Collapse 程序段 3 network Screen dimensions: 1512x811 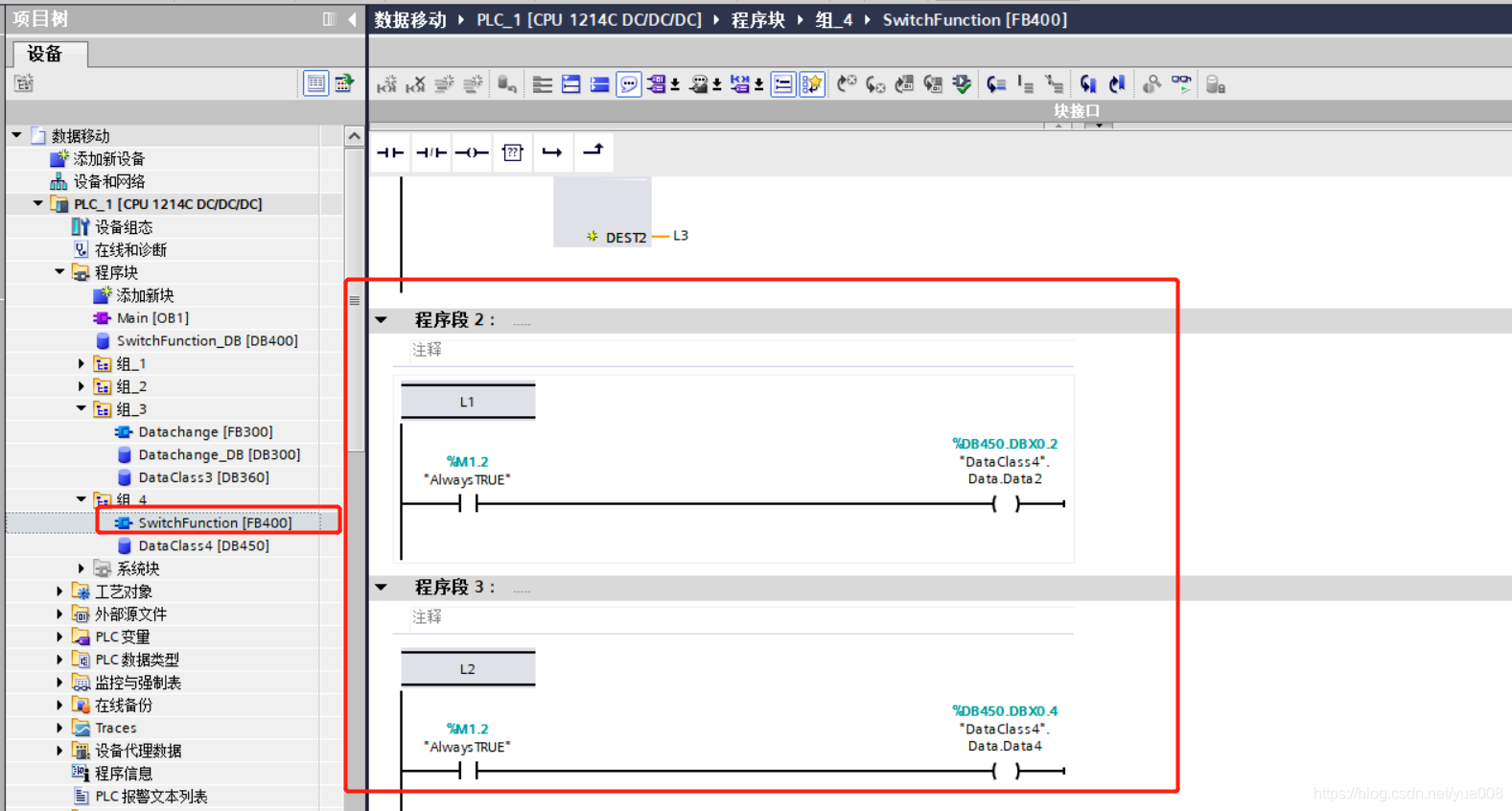click(x=382, y=587)
